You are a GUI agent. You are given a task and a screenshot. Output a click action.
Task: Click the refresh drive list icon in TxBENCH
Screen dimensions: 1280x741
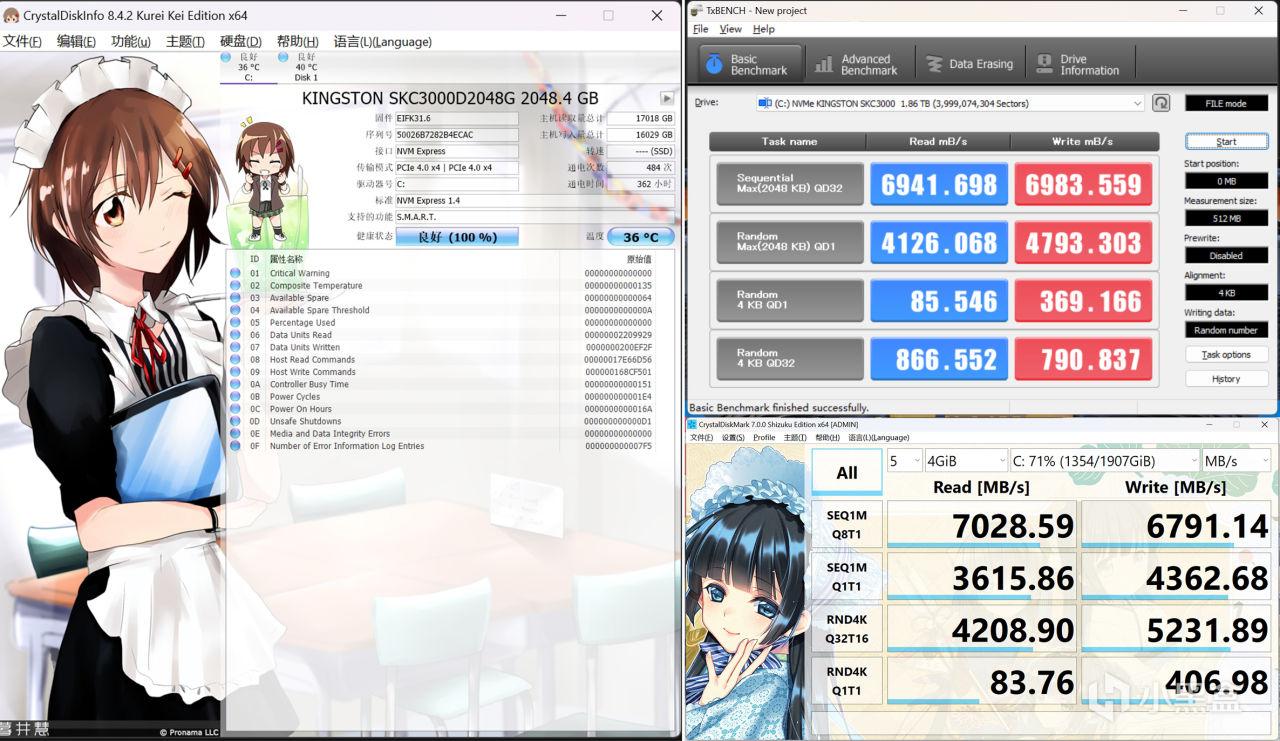(1161, 103)
